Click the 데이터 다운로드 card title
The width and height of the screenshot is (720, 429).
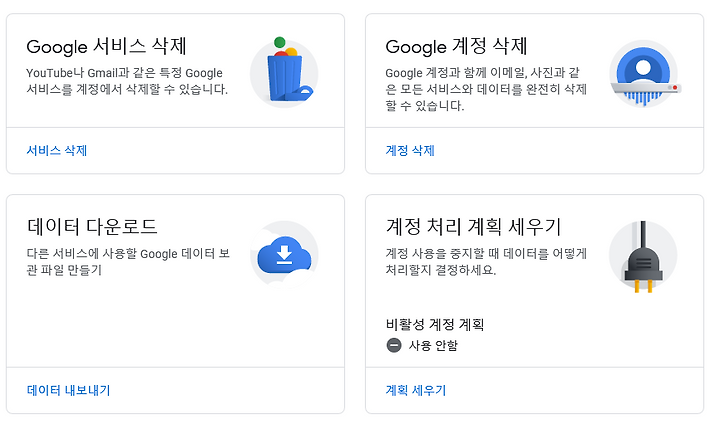(x=92, y=227)
